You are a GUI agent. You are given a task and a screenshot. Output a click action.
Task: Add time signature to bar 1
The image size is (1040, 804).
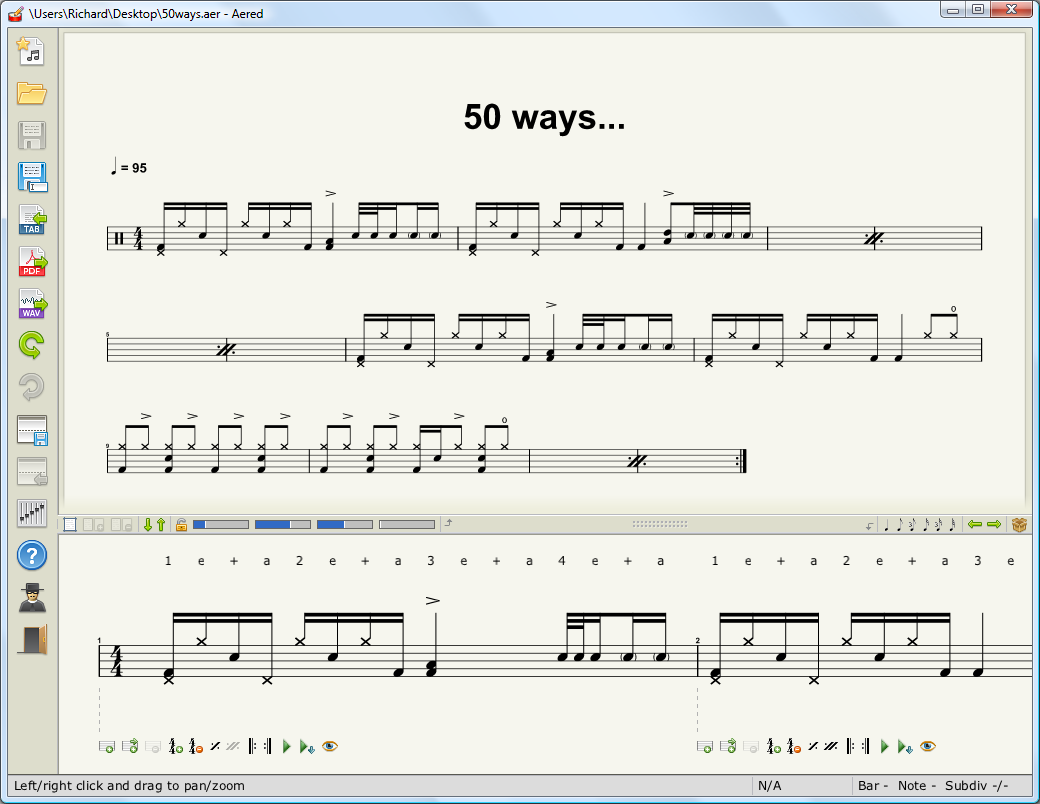click(175, 746)
